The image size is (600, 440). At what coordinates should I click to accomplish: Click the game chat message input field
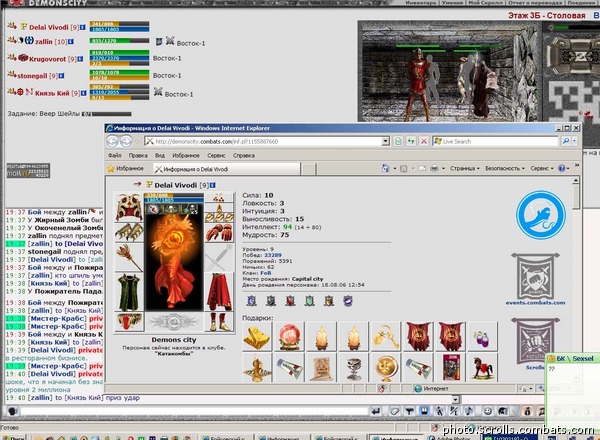194,411
